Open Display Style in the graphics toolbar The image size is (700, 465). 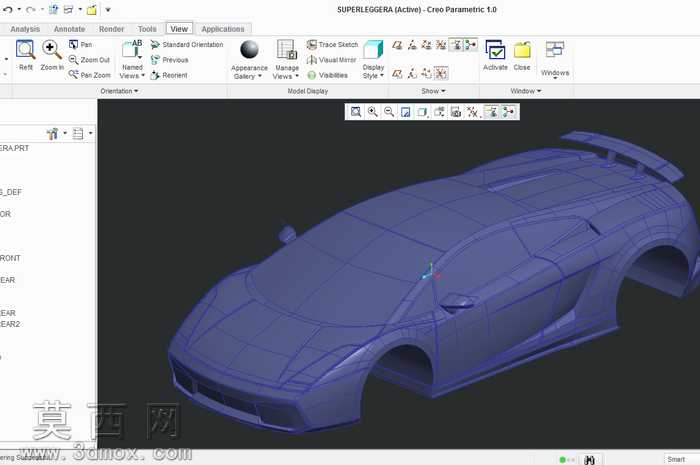coord(422,112)
